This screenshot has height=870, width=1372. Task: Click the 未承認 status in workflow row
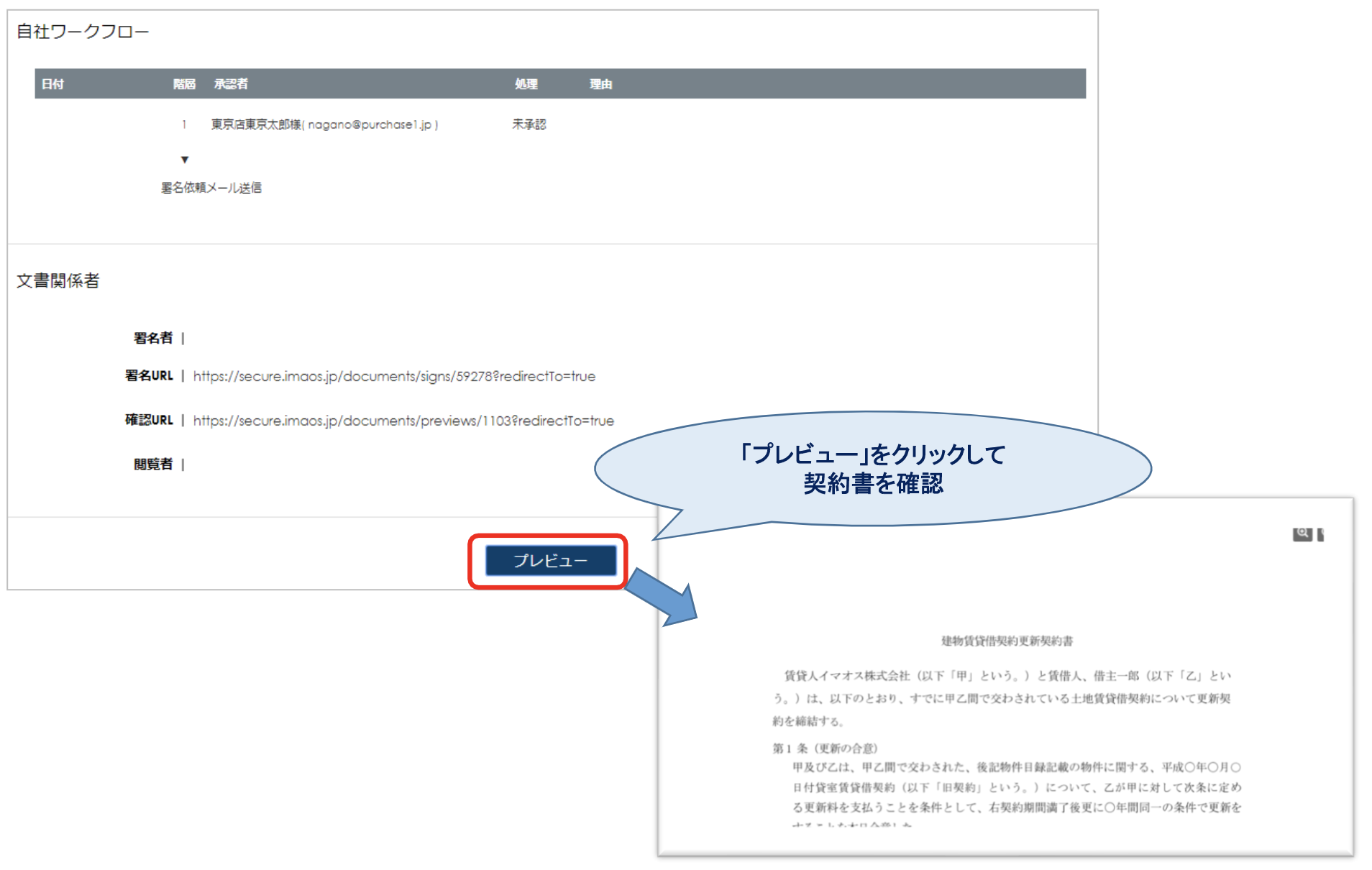coord(529,124)
